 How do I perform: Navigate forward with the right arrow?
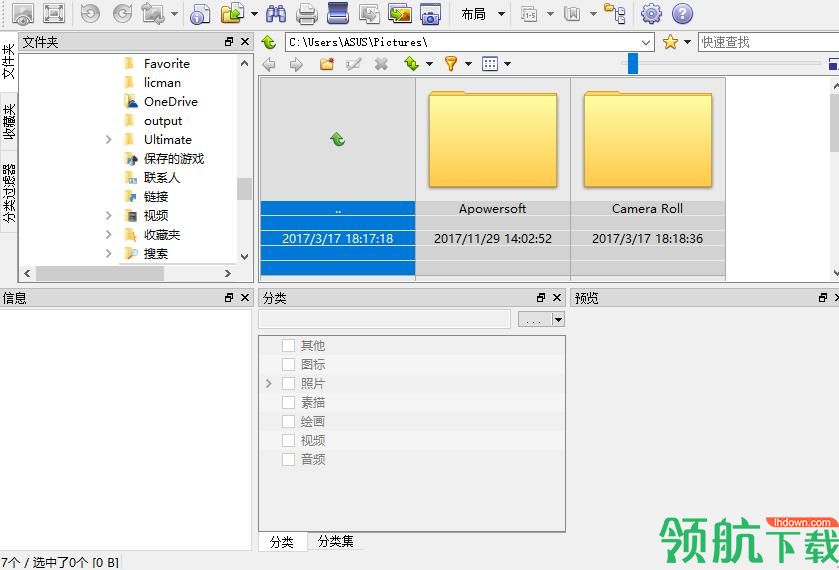[296, 64]
